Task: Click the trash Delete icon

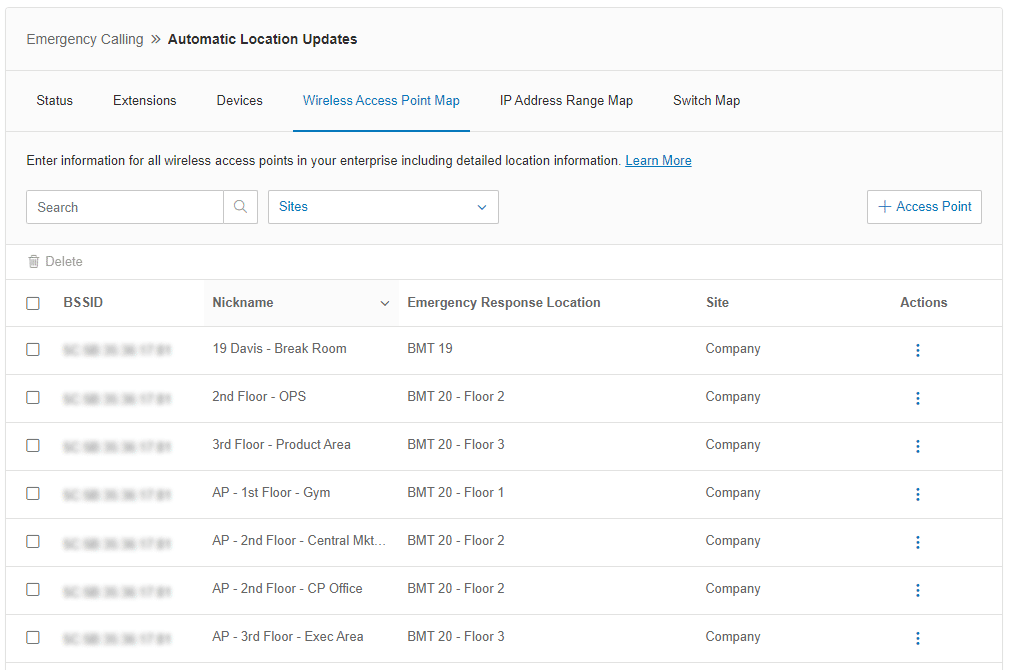Action: [x=34, y=262]
